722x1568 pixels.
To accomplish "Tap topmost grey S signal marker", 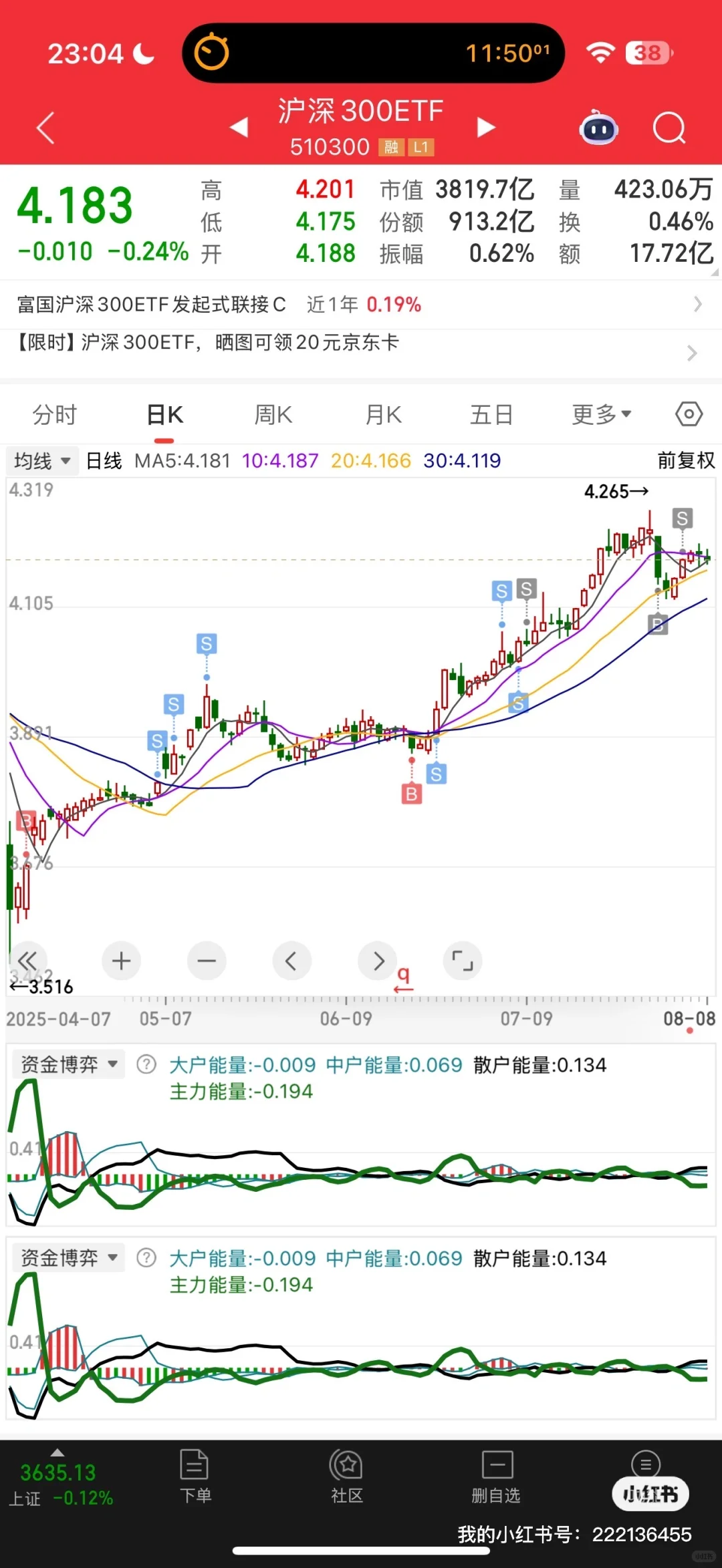I will pos(682,518).
